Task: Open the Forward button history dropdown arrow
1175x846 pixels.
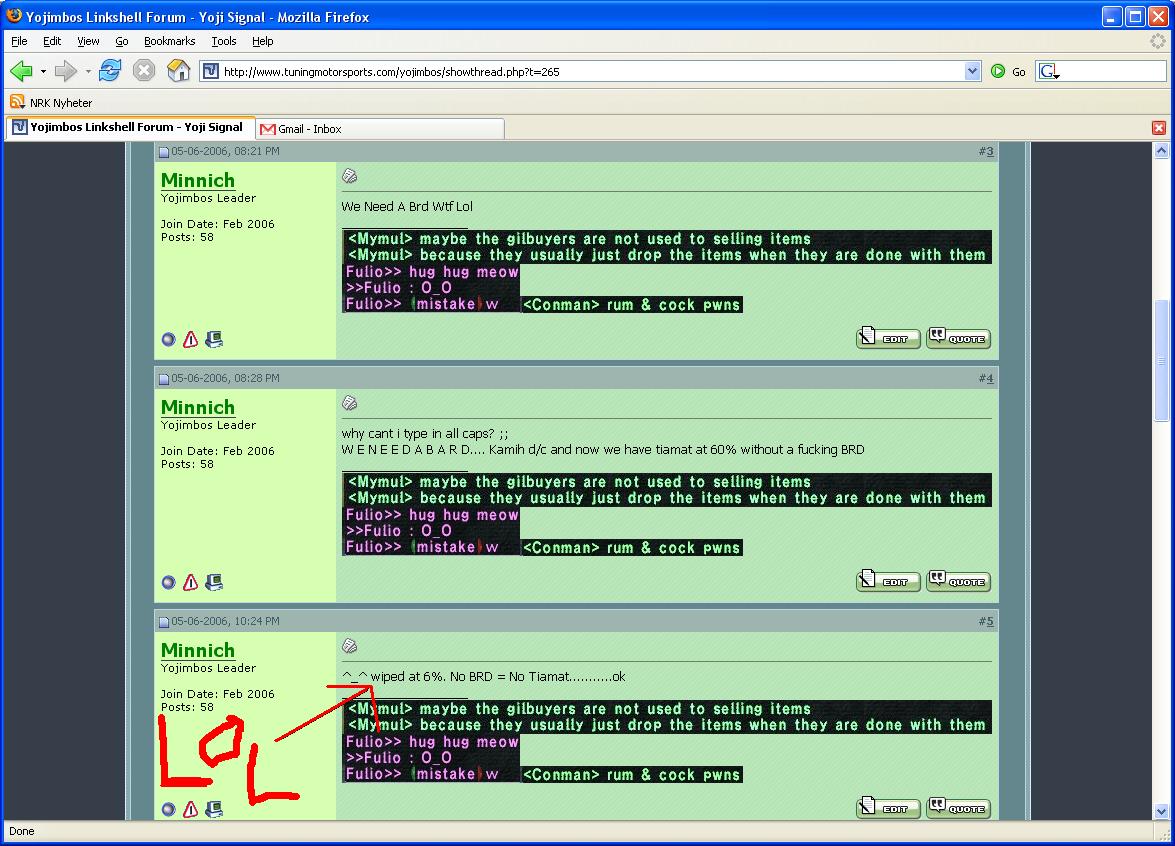Action: (88, 71)
